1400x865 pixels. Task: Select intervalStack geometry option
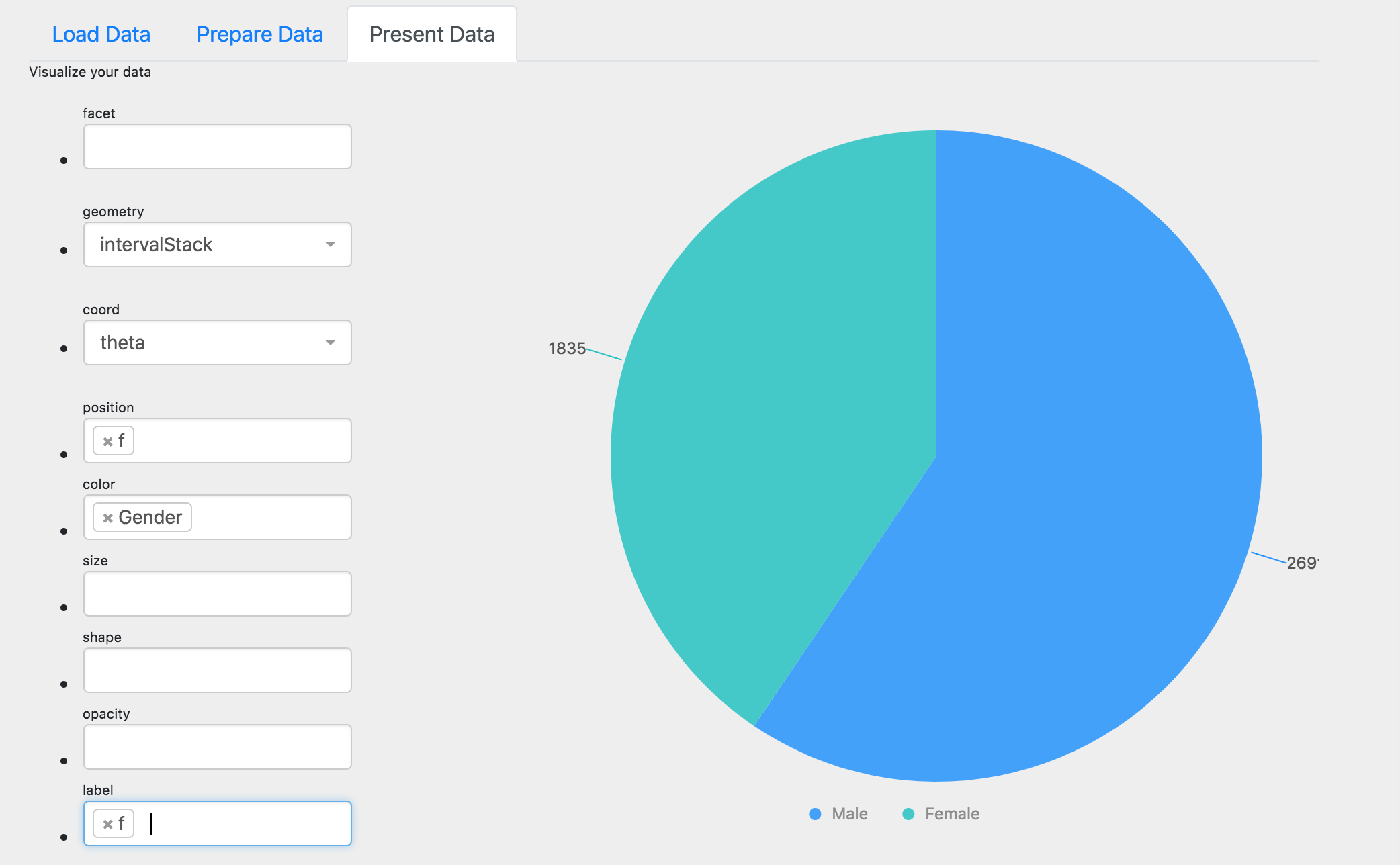216,244
